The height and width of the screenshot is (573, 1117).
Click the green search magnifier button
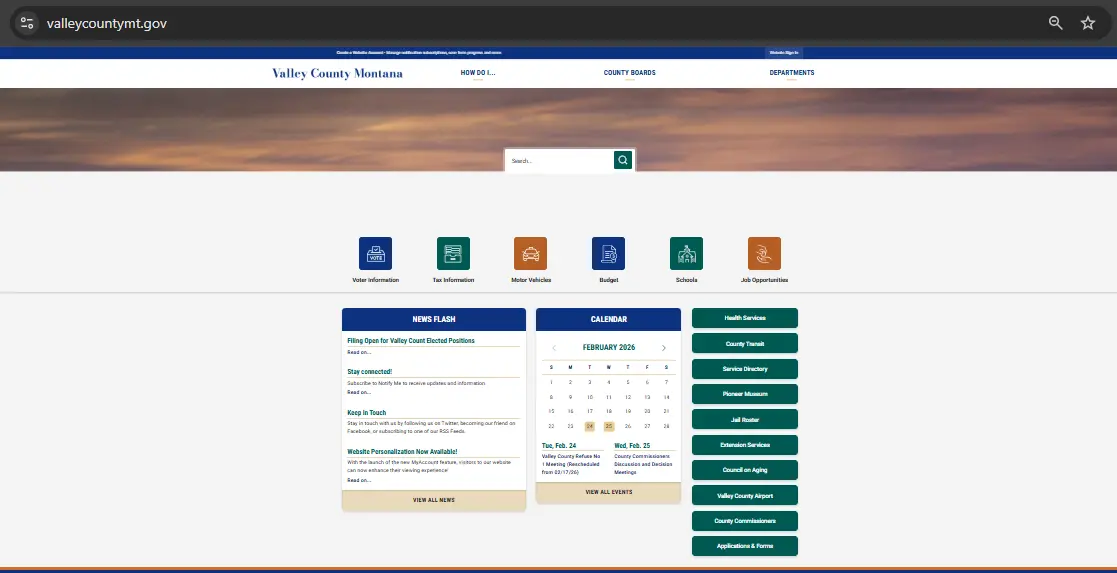(x=623, y=160)
